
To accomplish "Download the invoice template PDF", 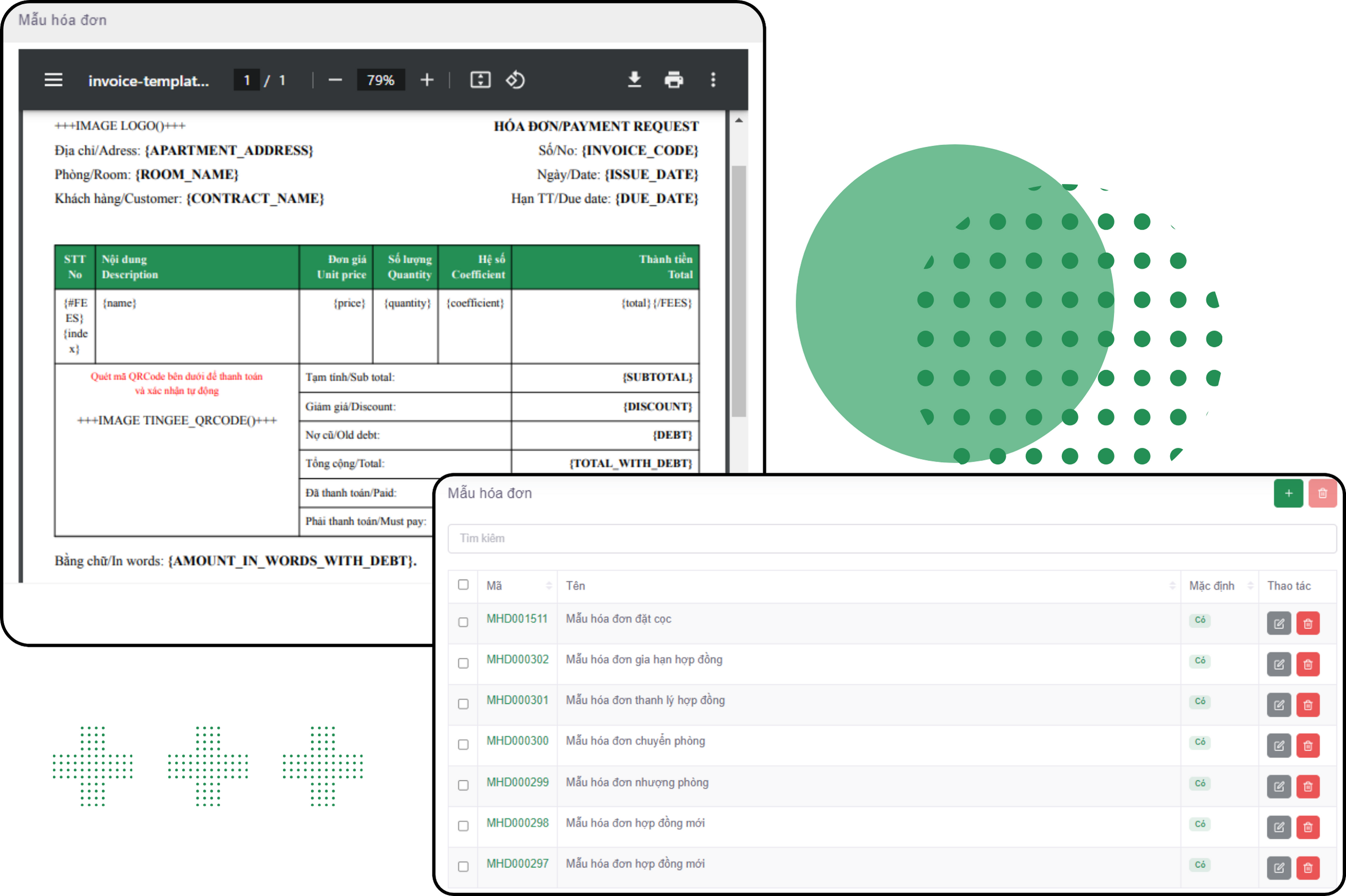I will click(x=634, y=80).
